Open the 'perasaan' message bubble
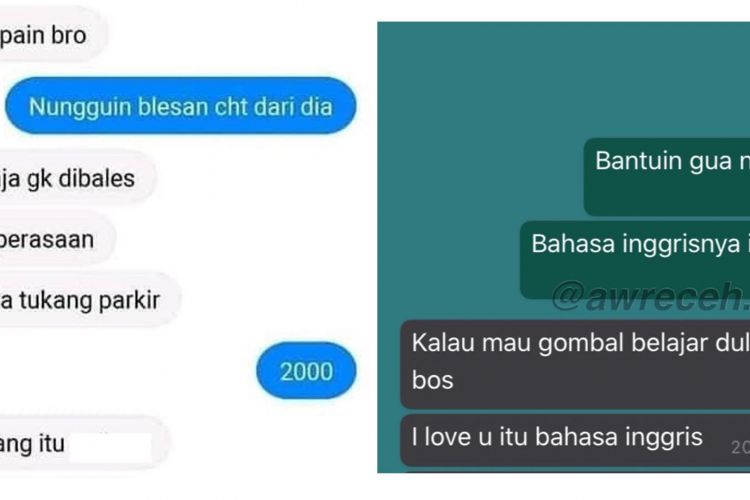Screen dimensions: 750x500 click(56, 239)
